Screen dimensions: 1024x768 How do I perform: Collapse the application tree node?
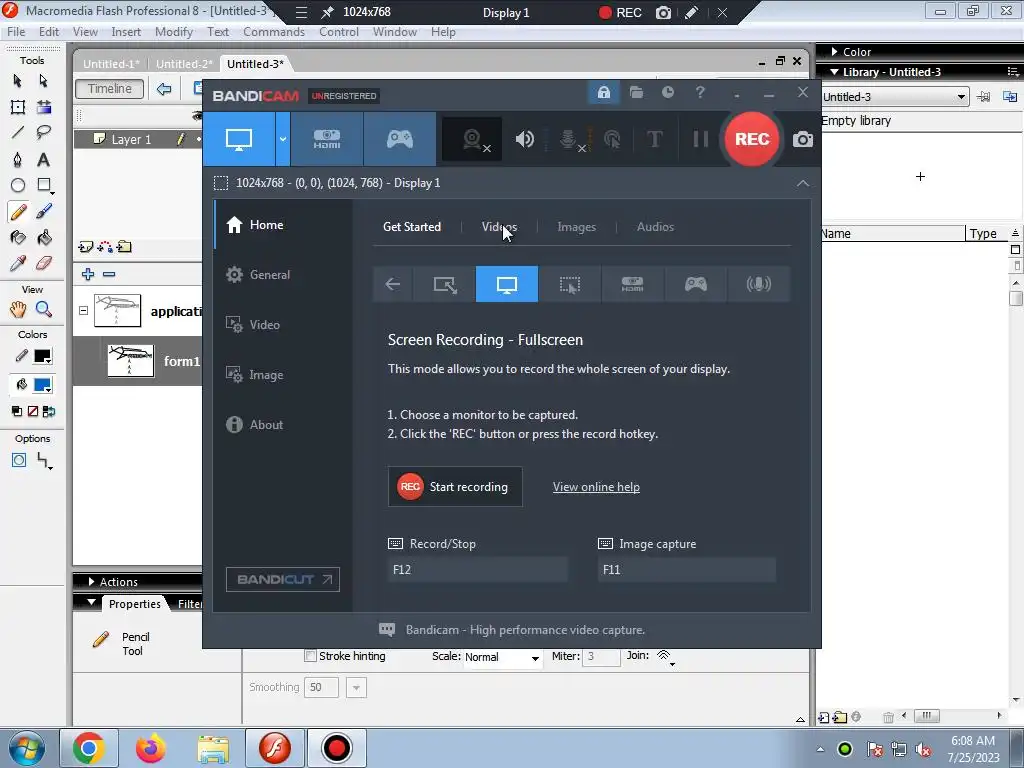pos(84,311)
